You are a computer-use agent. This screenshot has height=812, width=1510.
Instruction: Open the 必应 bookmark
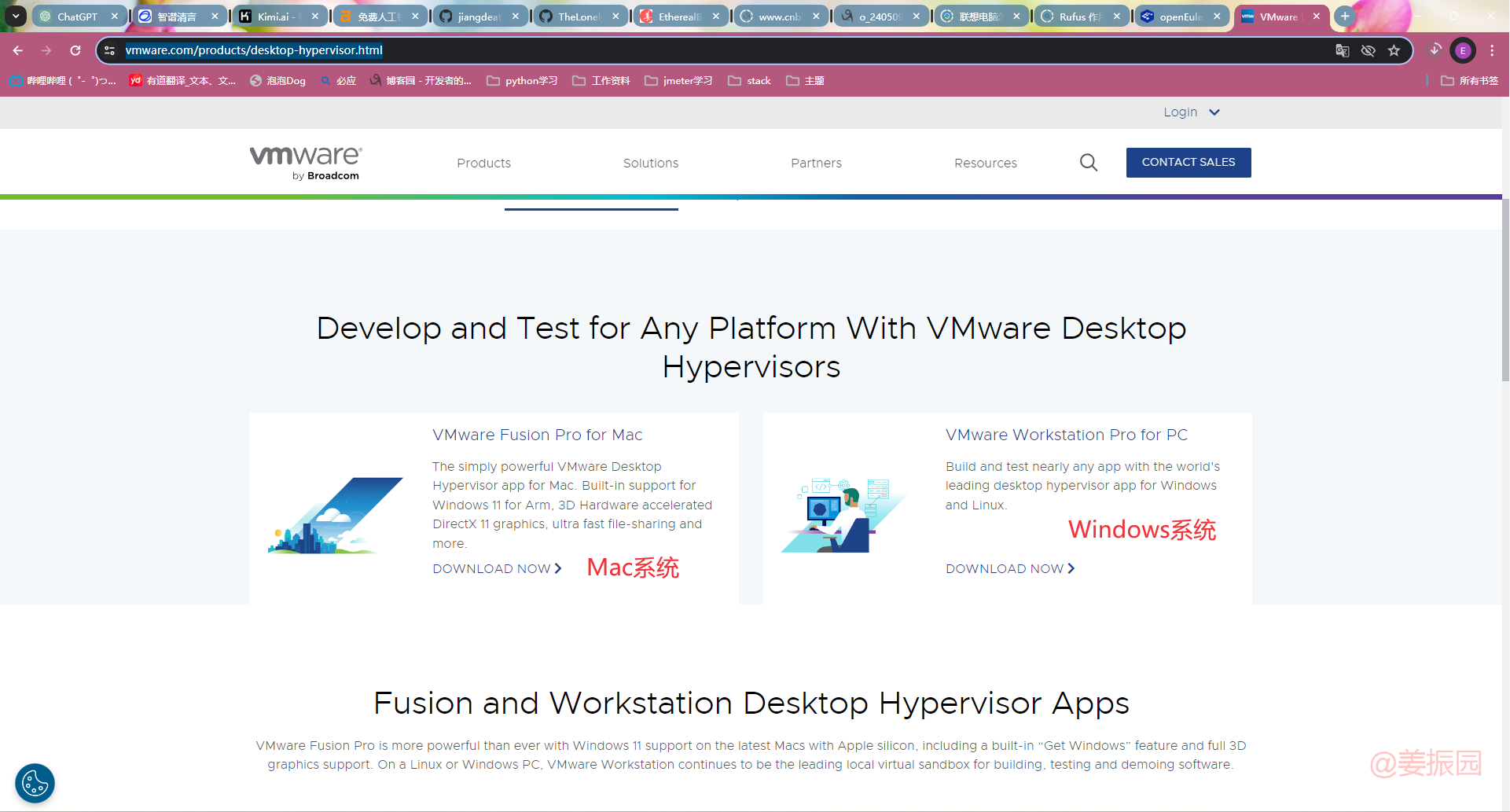pos(338,81)
